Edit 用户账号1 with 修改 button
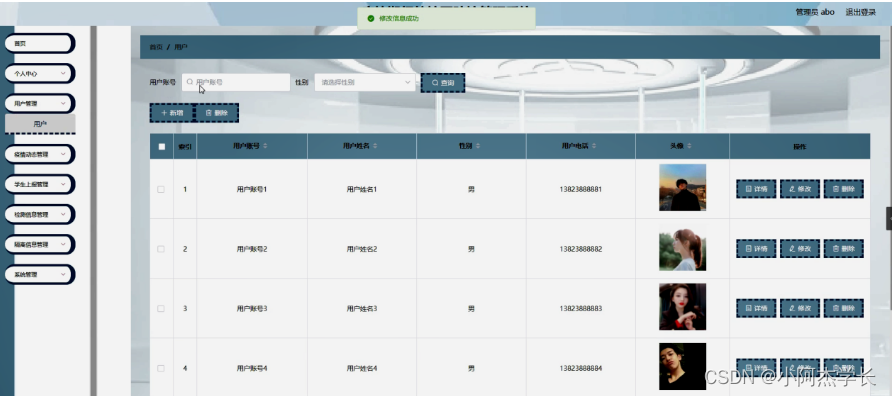 coord(800,189)
